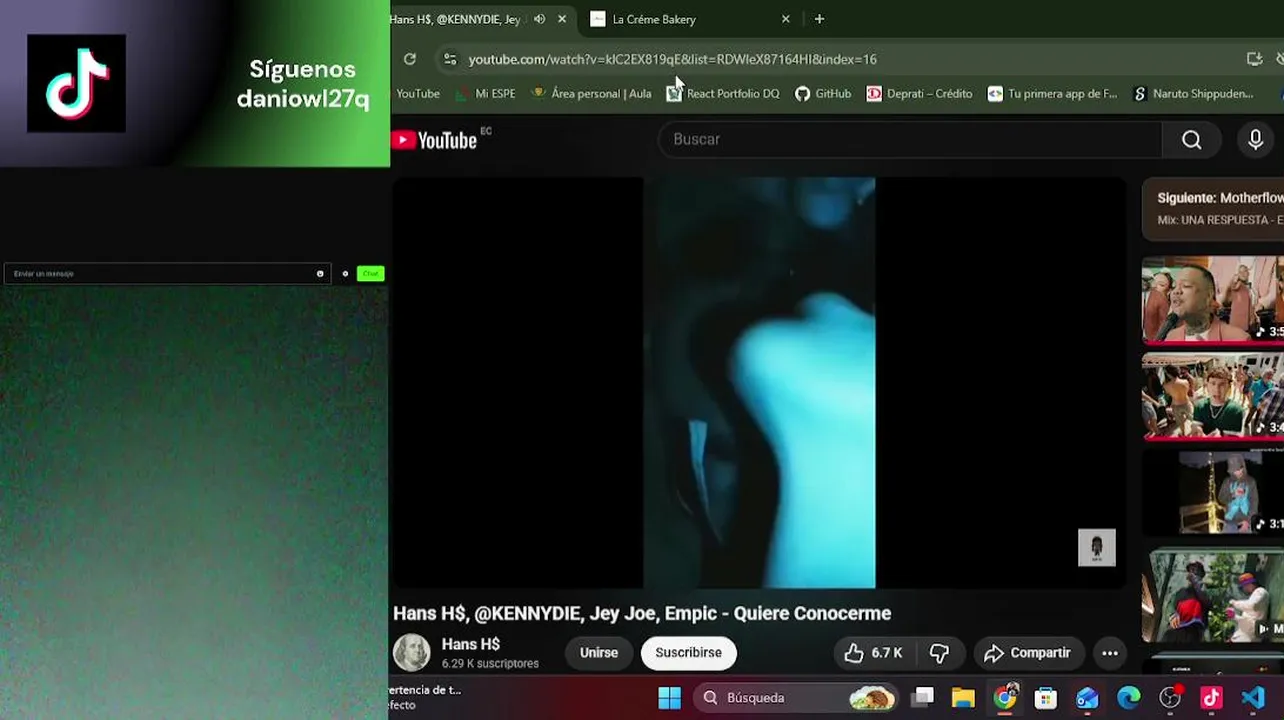Open OBS Studio from taskbar
The height and width of the screenshot is (720, 1284).
coord(1170,698)
